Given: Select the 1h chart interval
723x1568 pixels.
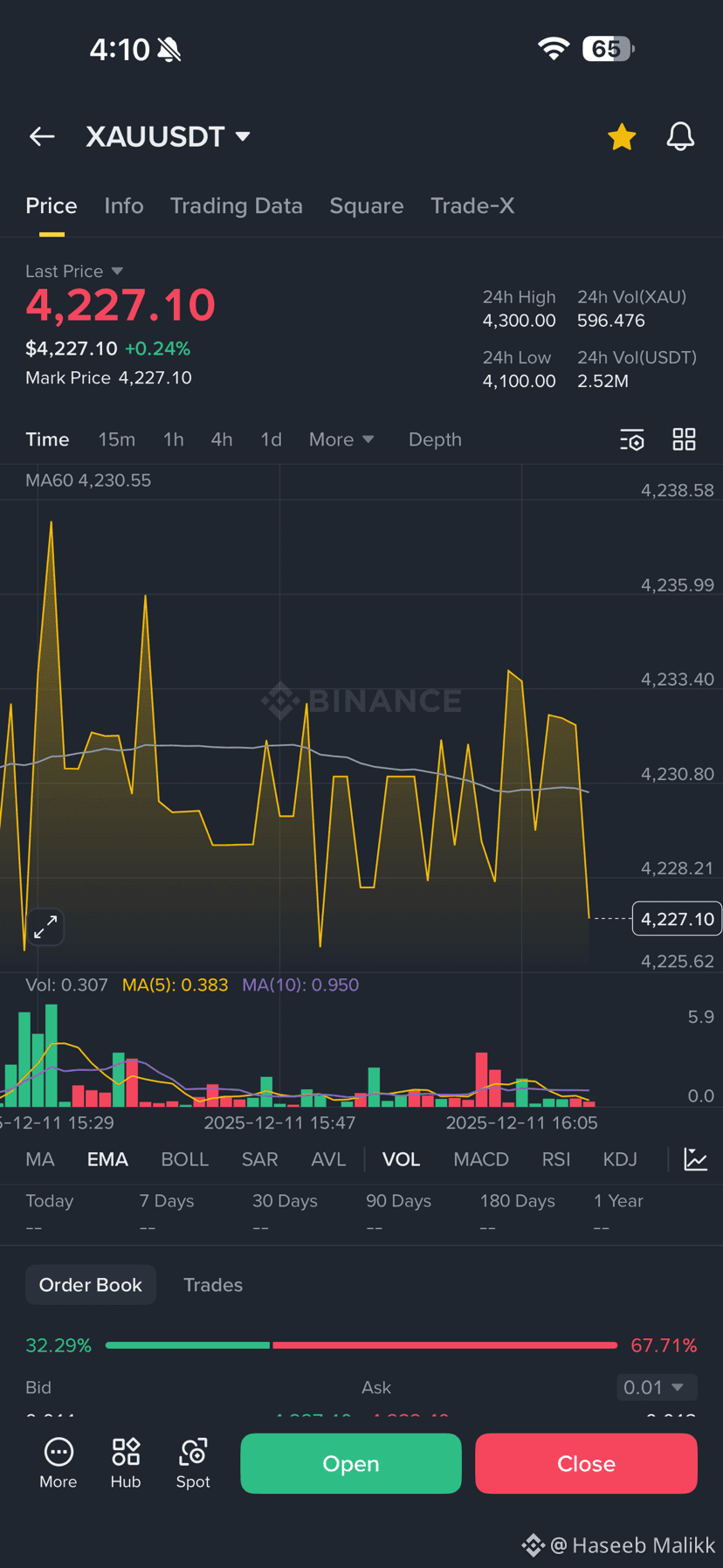Looking at the screenshot, I should (x=173, y=439).
